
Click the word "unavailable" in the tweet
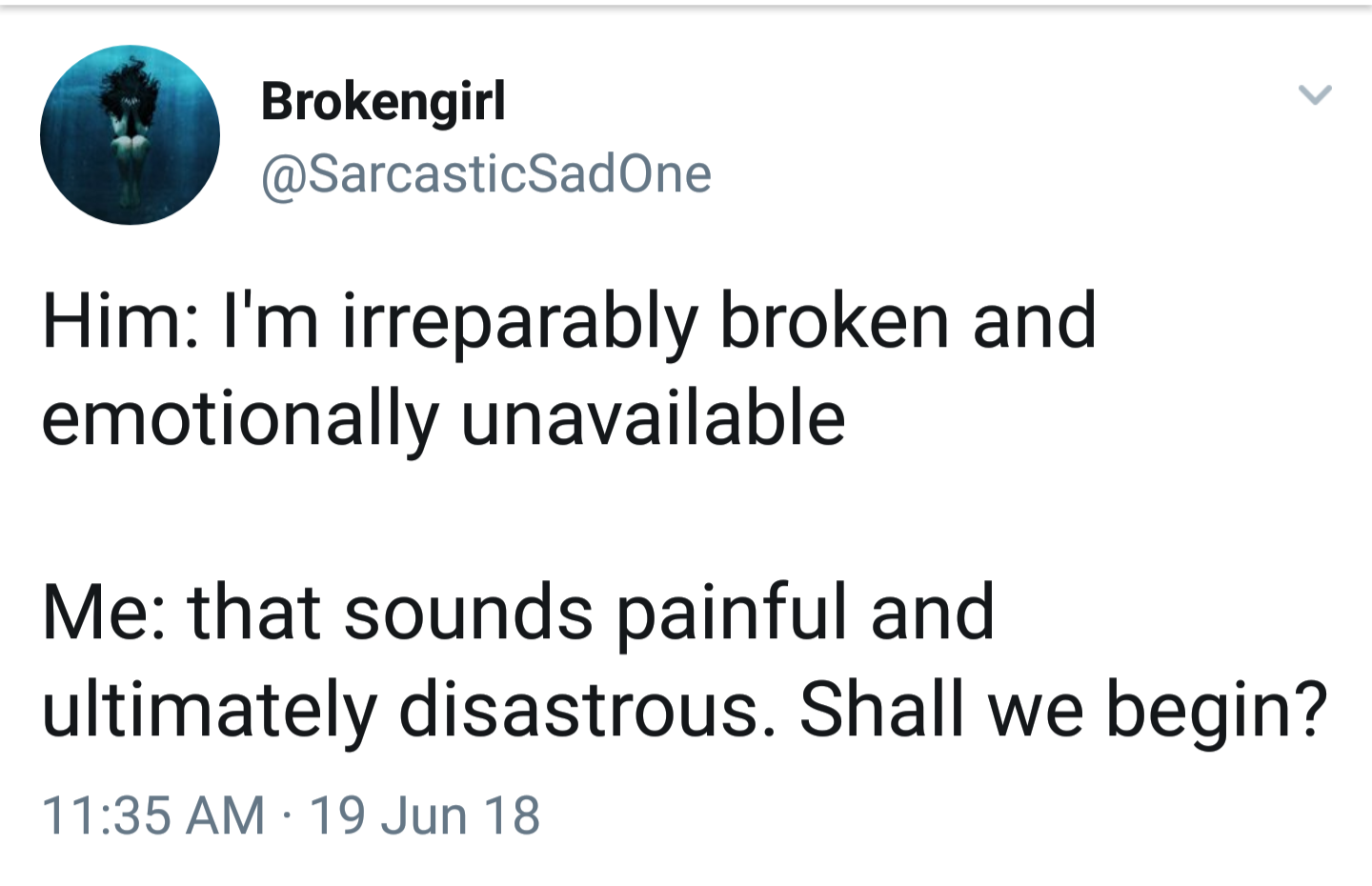(x=653, y=419)
